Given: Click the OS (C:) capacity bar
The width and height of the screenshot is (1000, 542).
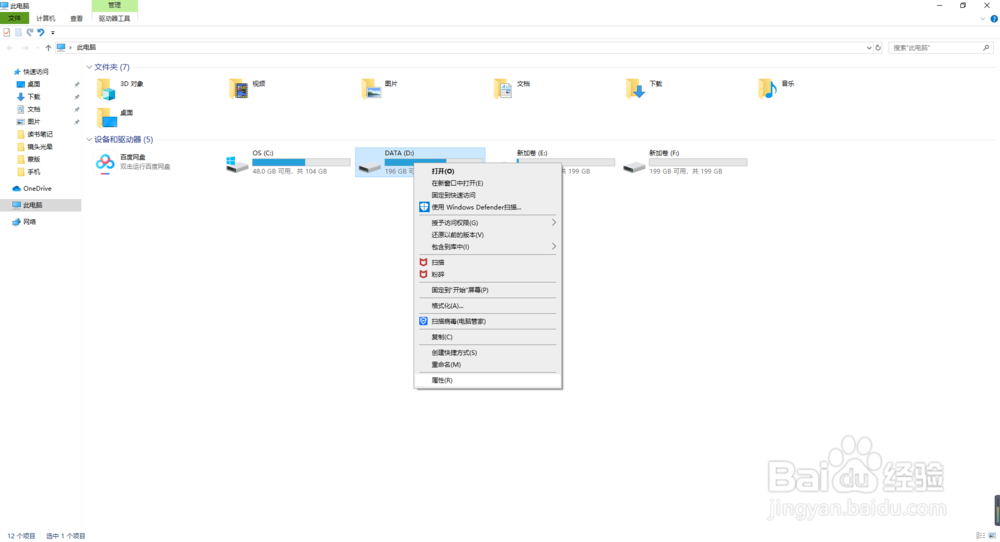Looking at the screenshot, I should coord(301,163).
